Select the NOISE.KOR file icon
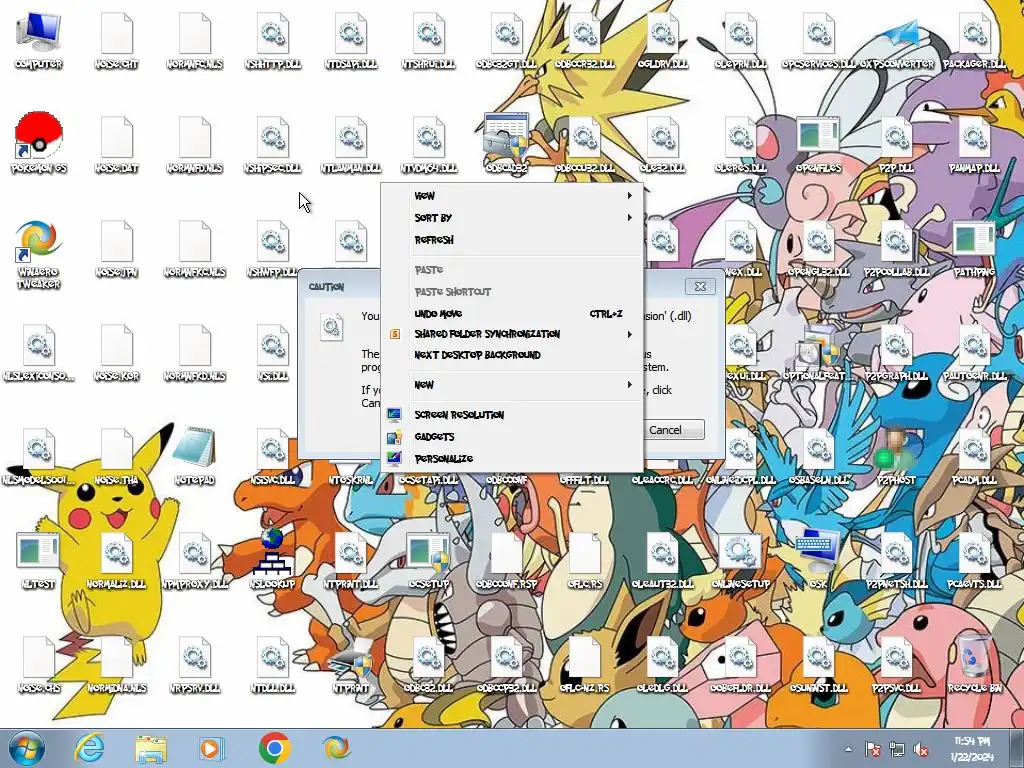 click(x=116, y=351)
